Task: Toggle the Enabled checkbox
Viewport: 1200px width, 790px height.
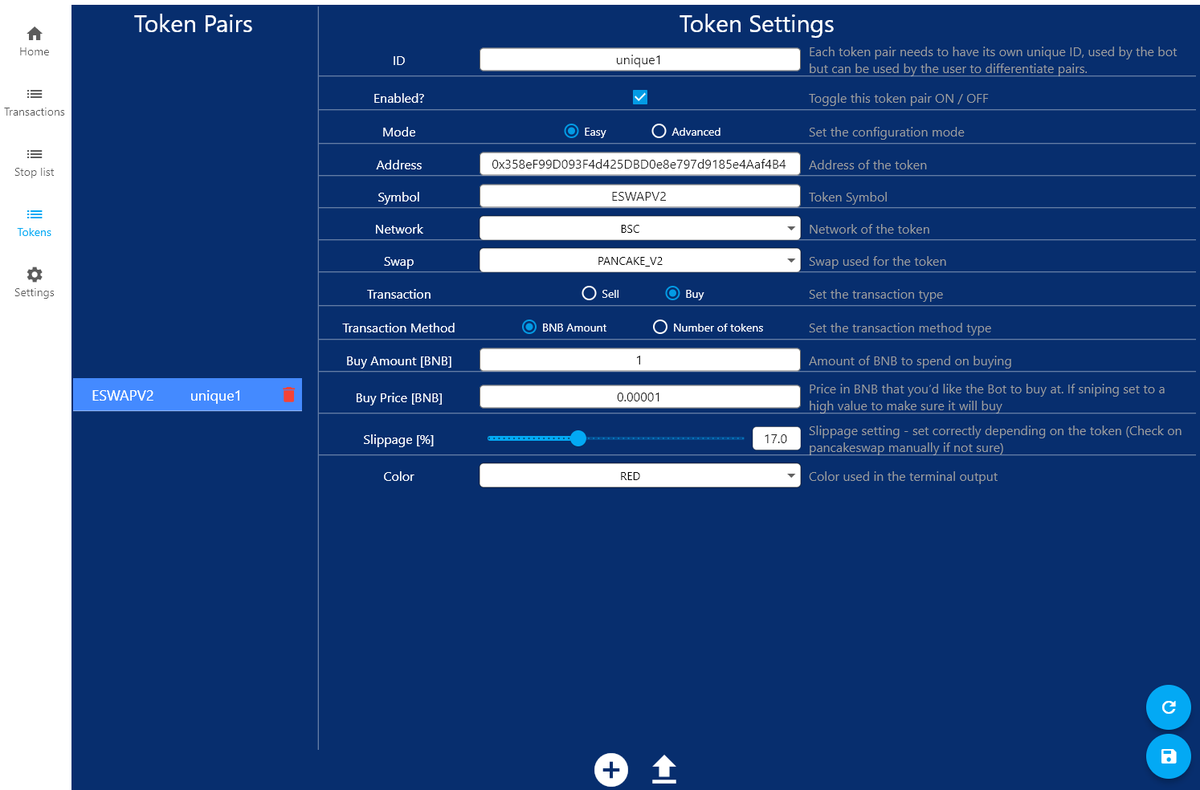Action: click(x=640, y=97)
